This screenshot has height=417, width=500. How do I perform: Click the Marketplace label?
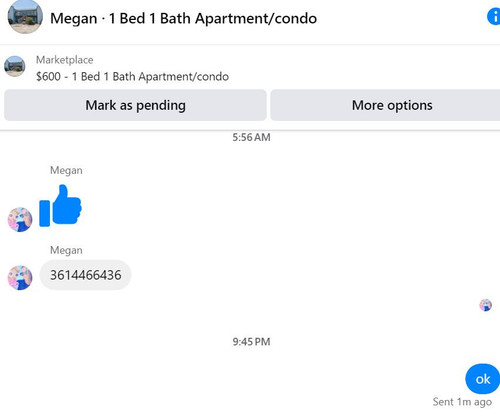point(65,60)
